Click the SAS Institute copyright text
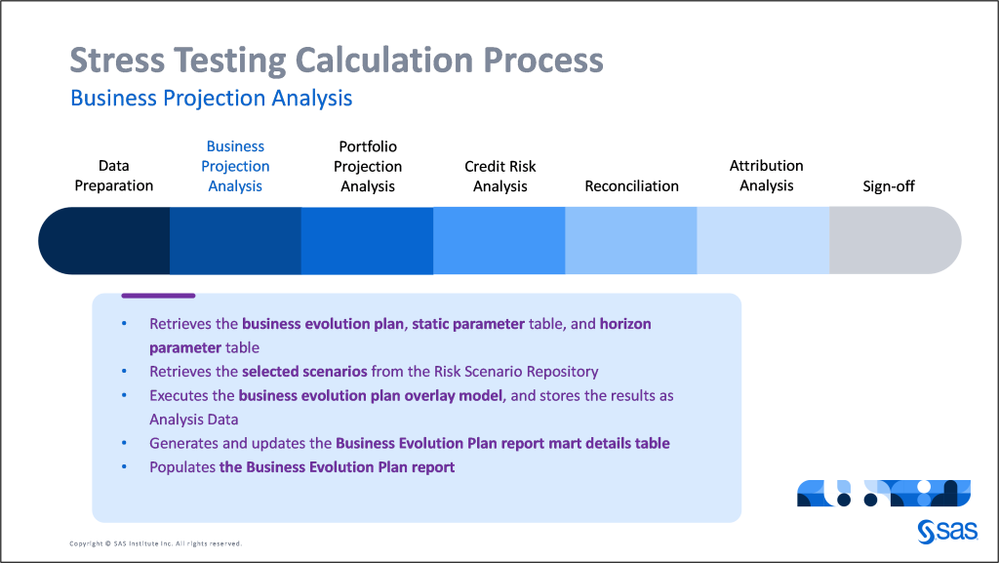The image size is (999, 563). (x=155, y=544)
